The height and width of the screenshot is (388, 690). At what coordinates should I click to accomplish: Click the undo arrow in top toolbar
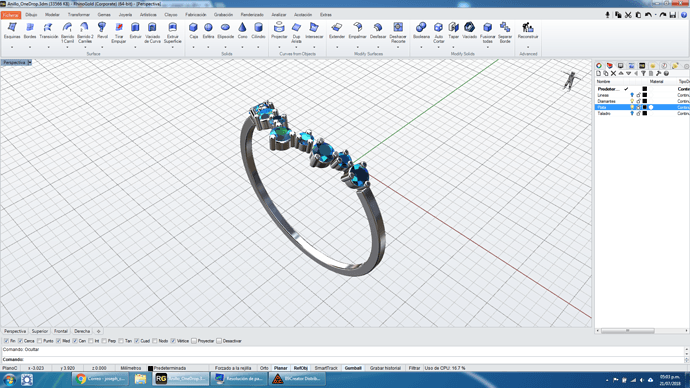648,15
